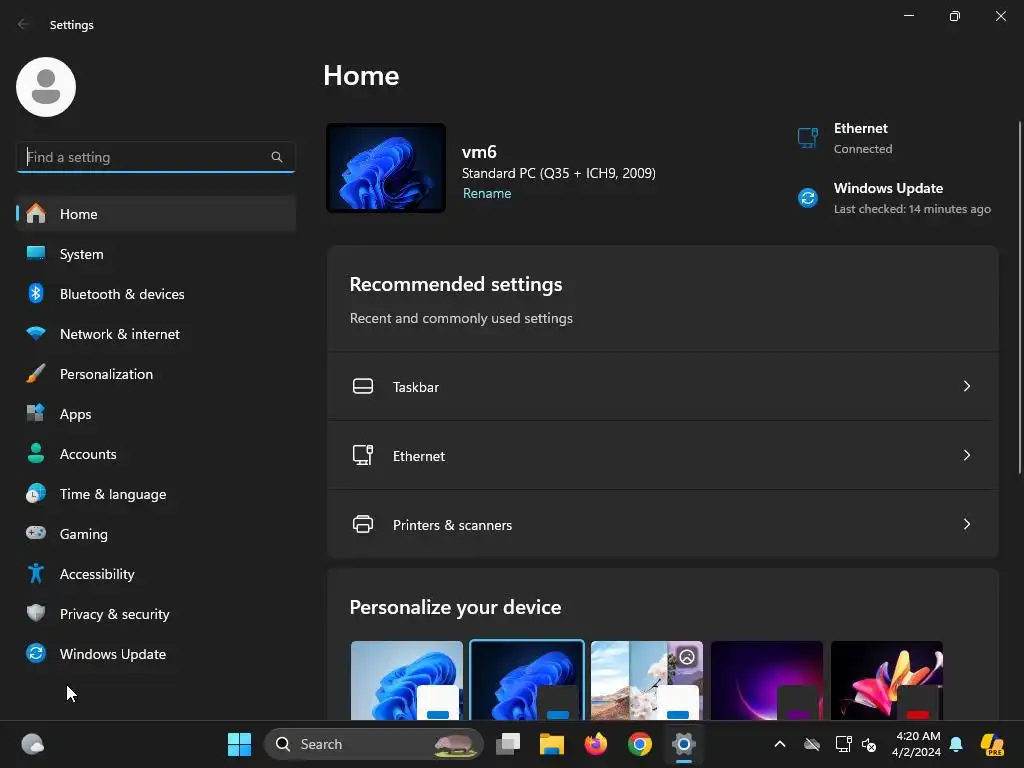Screen dimensions: 1024x768
Task: Click the Rename link under vm6
Action: point(487,193)
